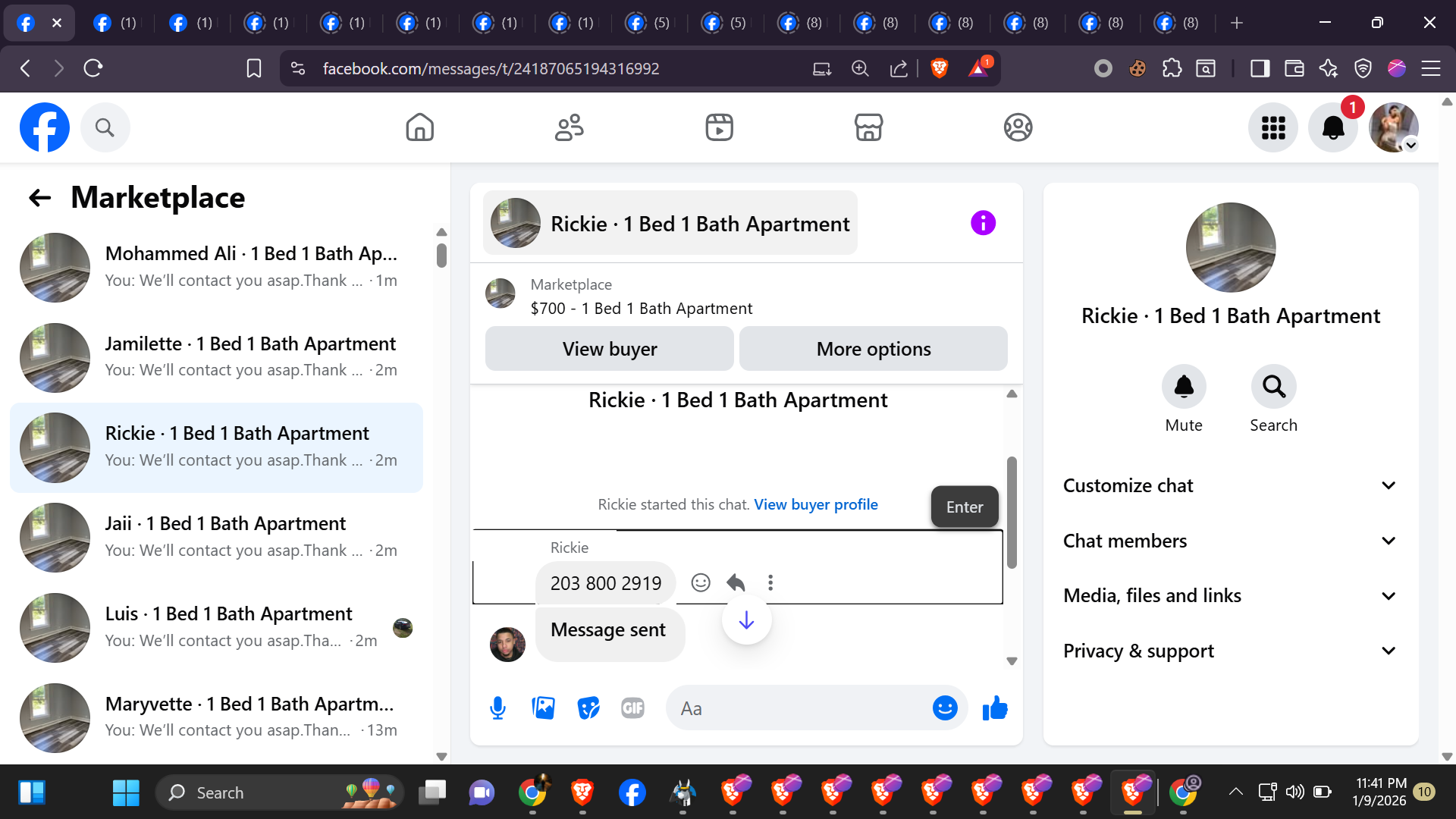Reply to the 203 800 2919 message

(x=736, y=582)
